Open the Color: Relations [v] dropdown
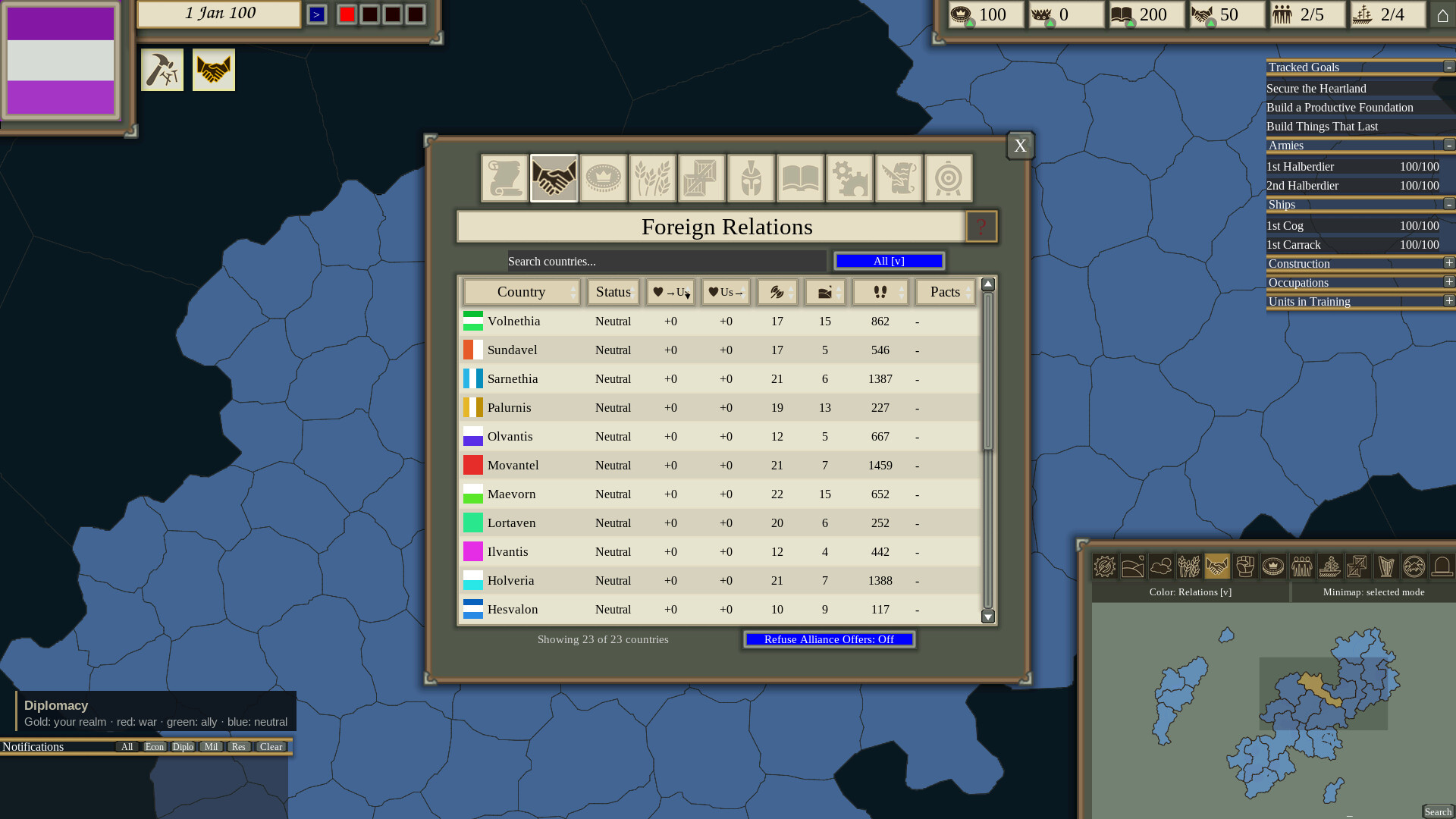This screenshot has width=1456, height=819. [1191, 592]
